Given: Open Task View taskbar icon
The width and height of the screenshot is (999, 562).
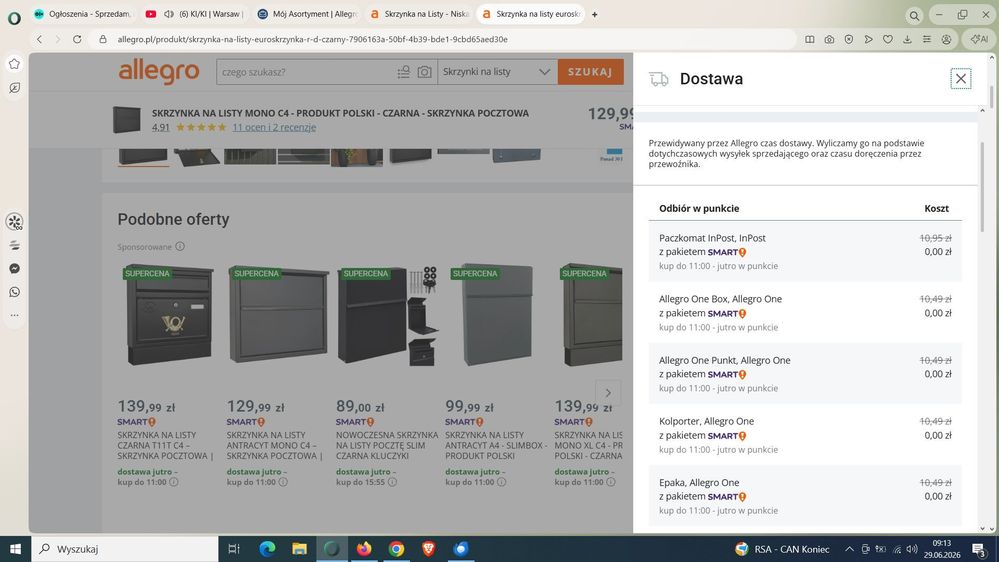Looking at the screenshot, I should coord(234,549).
